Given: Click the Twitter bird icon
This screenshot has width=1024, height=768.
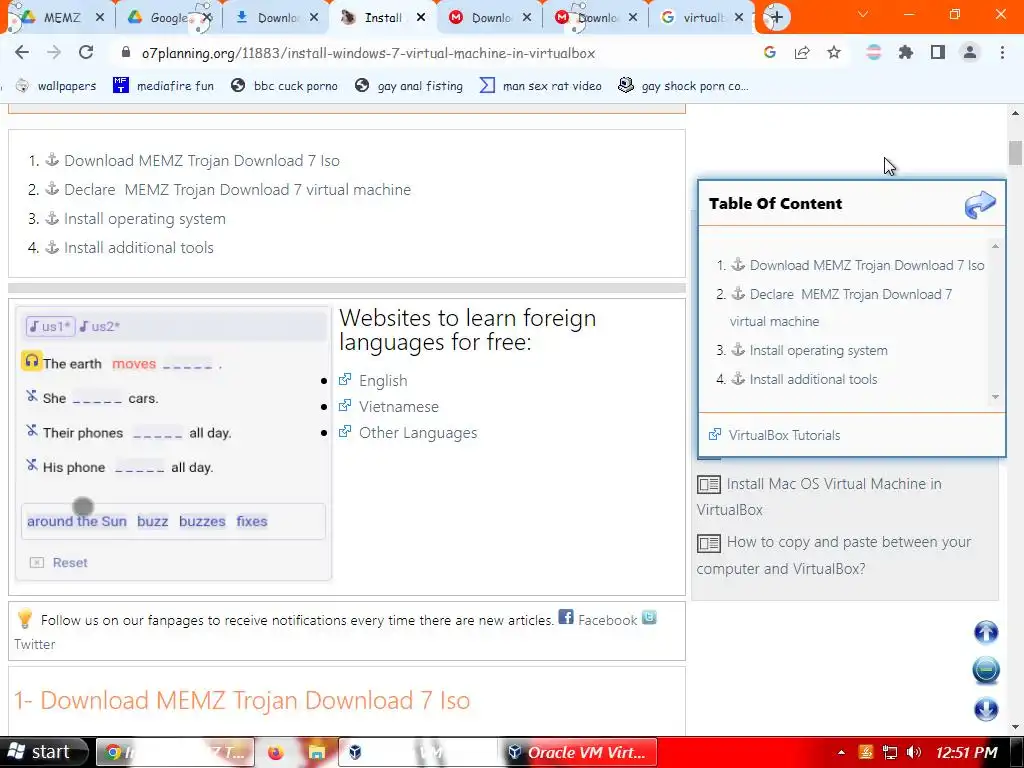Looking at the screenshot, I should (x=649, y=617).
